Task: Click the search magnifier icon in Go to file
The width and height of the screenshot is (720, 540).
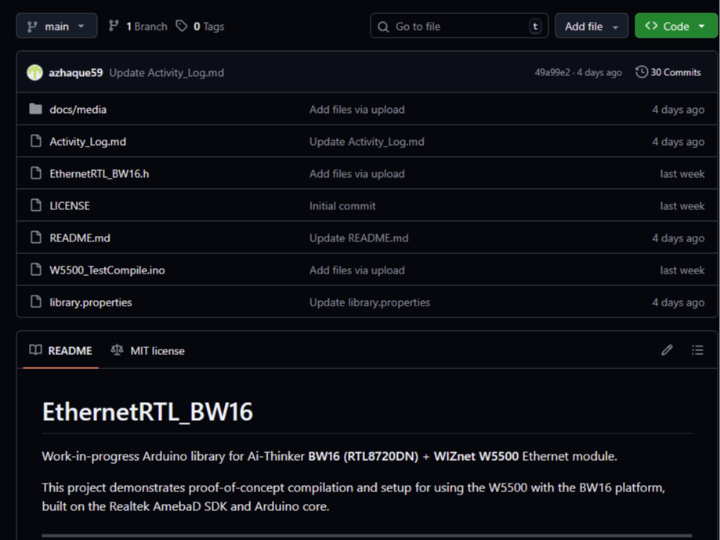Action: click(384, 26)
